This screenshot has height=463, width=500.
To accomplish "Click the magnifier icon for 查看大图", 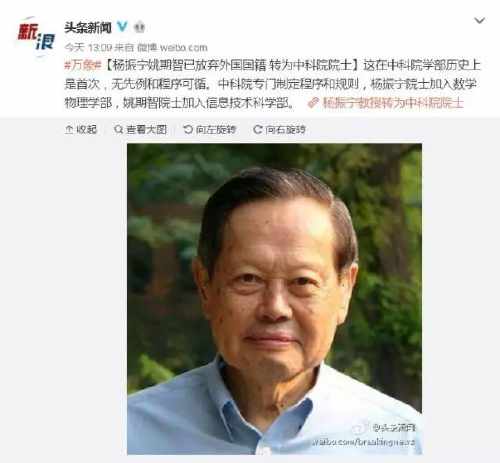I will [118, 129].
